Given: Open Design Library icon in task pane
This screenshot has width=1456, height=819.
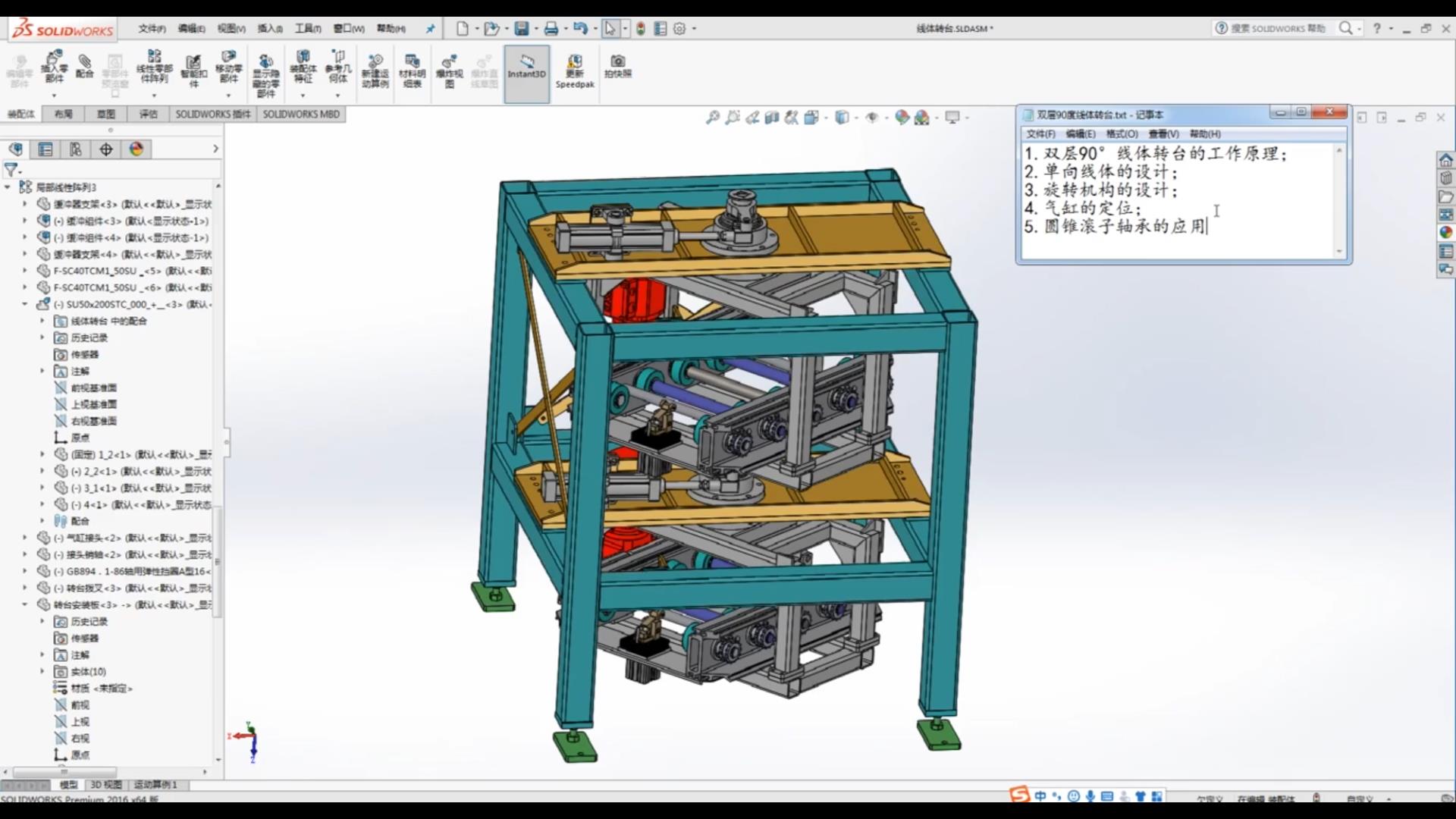Looking at the screenshot, I should (1446, 178).
